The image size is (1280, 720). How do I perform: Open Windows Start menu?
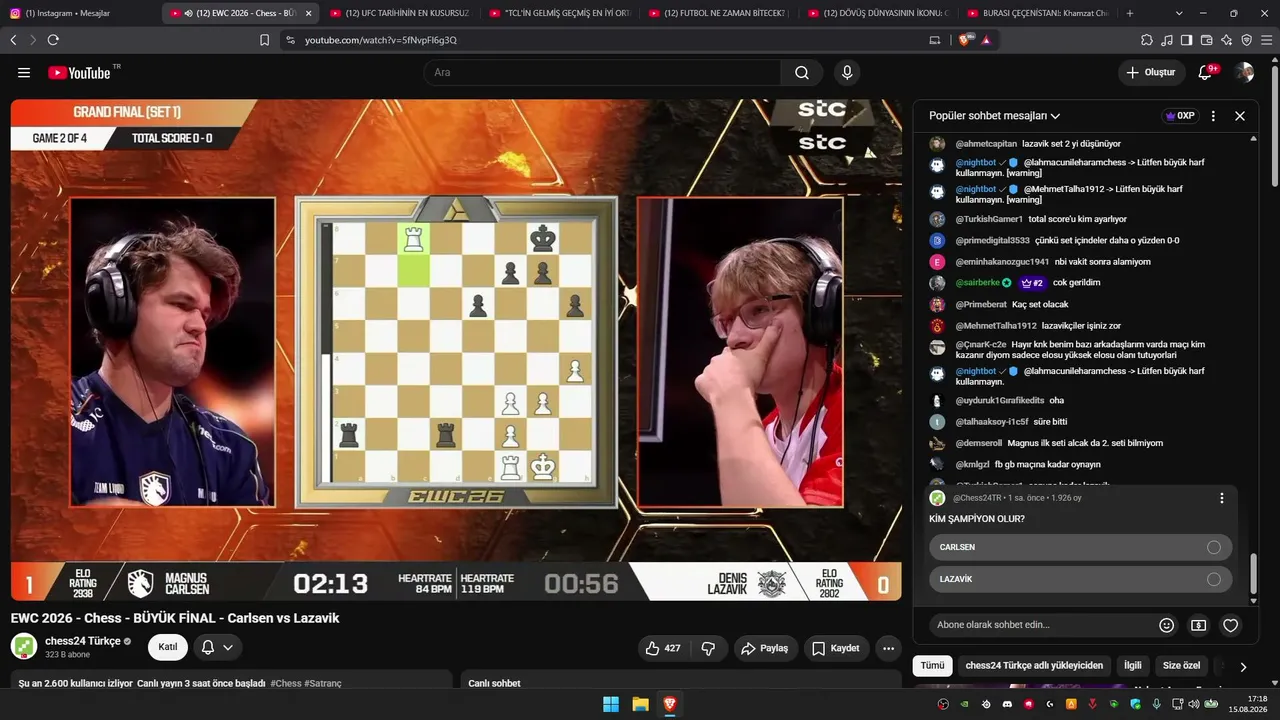(x=611, y=704)
